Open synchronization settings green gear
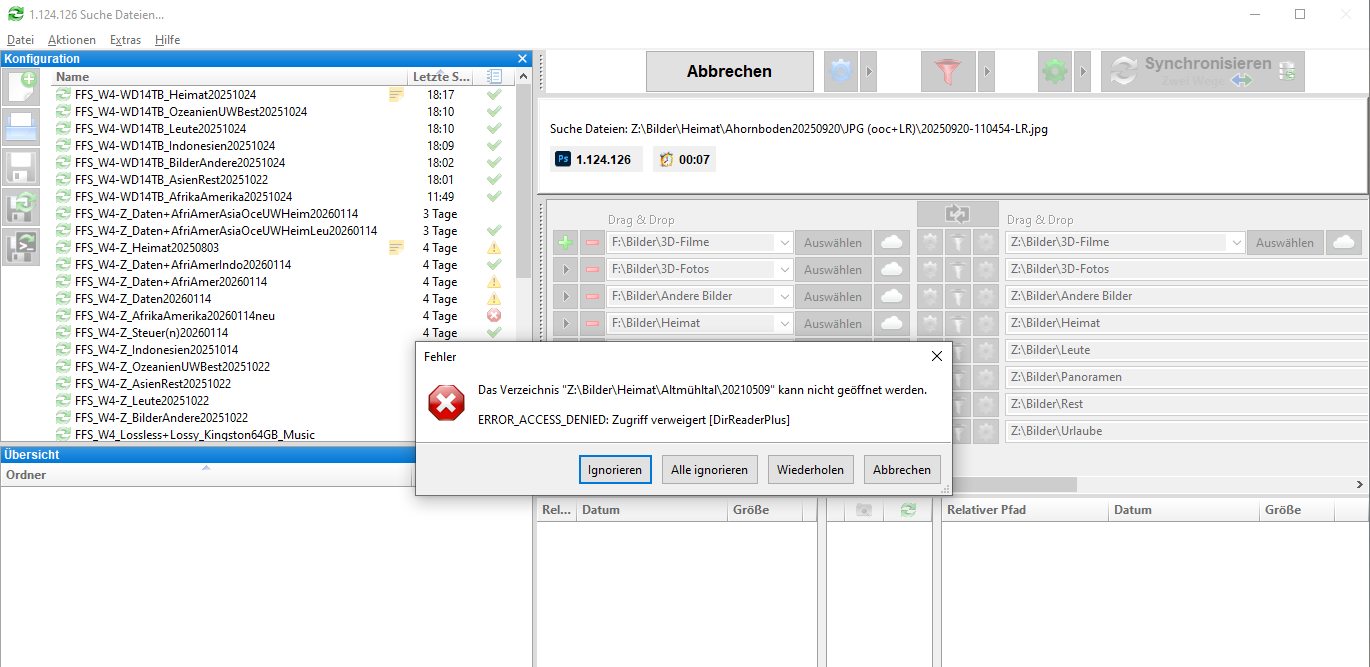 click(1054, 72)
